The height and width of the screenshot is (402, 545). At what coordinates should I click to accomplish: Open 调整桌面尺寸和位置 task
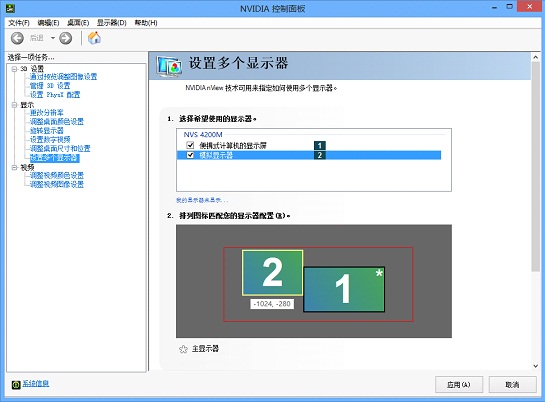coord(60,149)
